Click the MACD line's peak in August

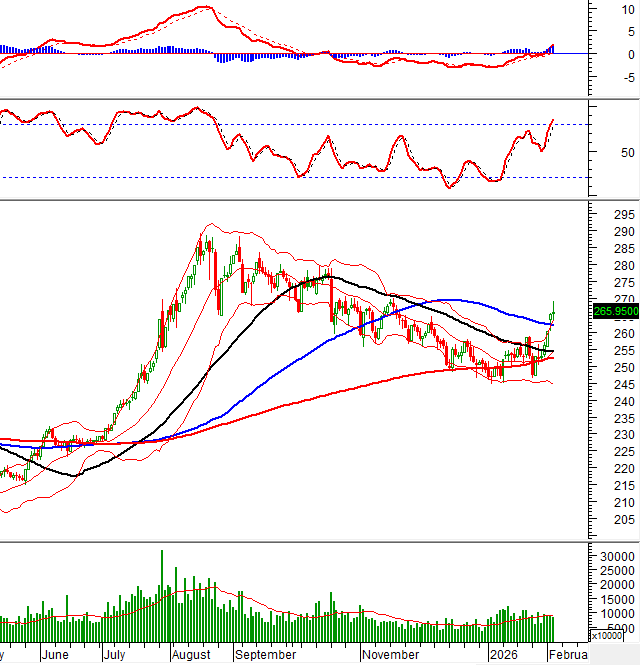(x=205, y=8)
